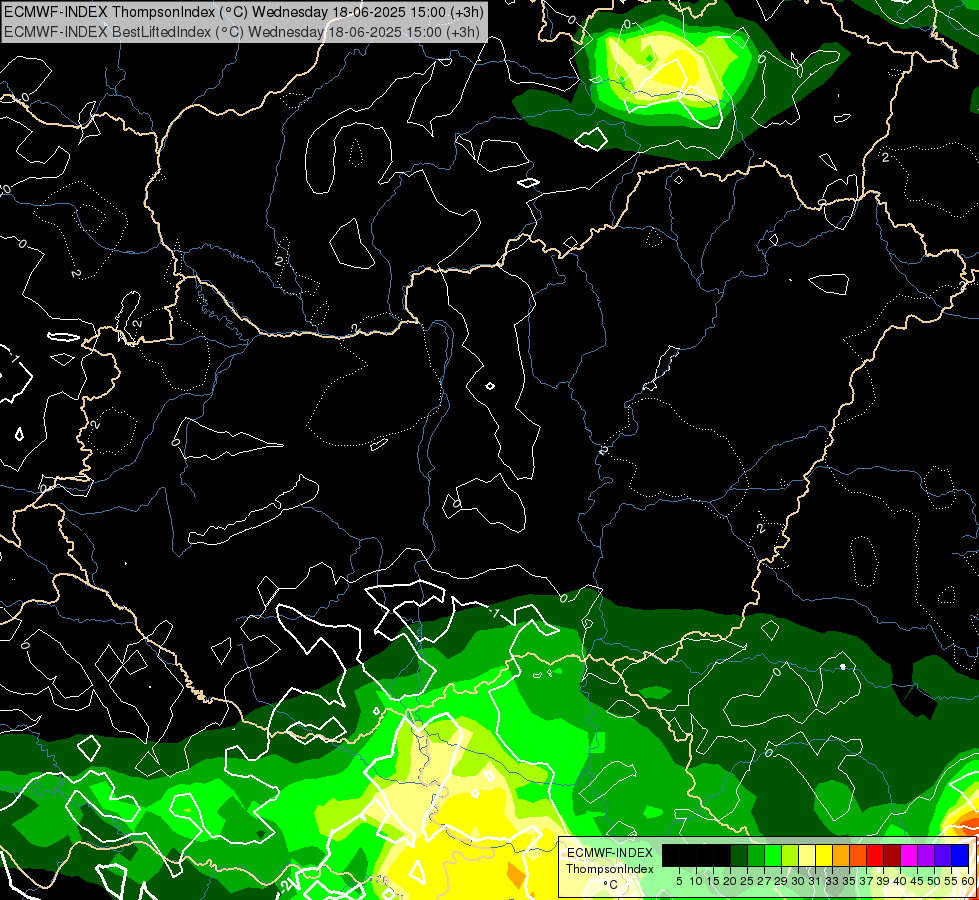The width and height of the screenshot is (979, 900).
Task: Click the blue 55–60 legend swatch
Action: 960,856
